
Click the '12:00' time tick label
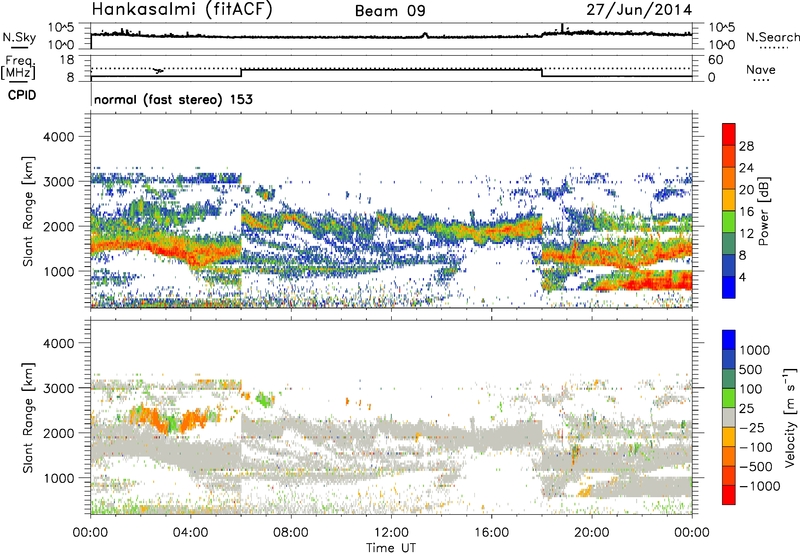(391, 533)
